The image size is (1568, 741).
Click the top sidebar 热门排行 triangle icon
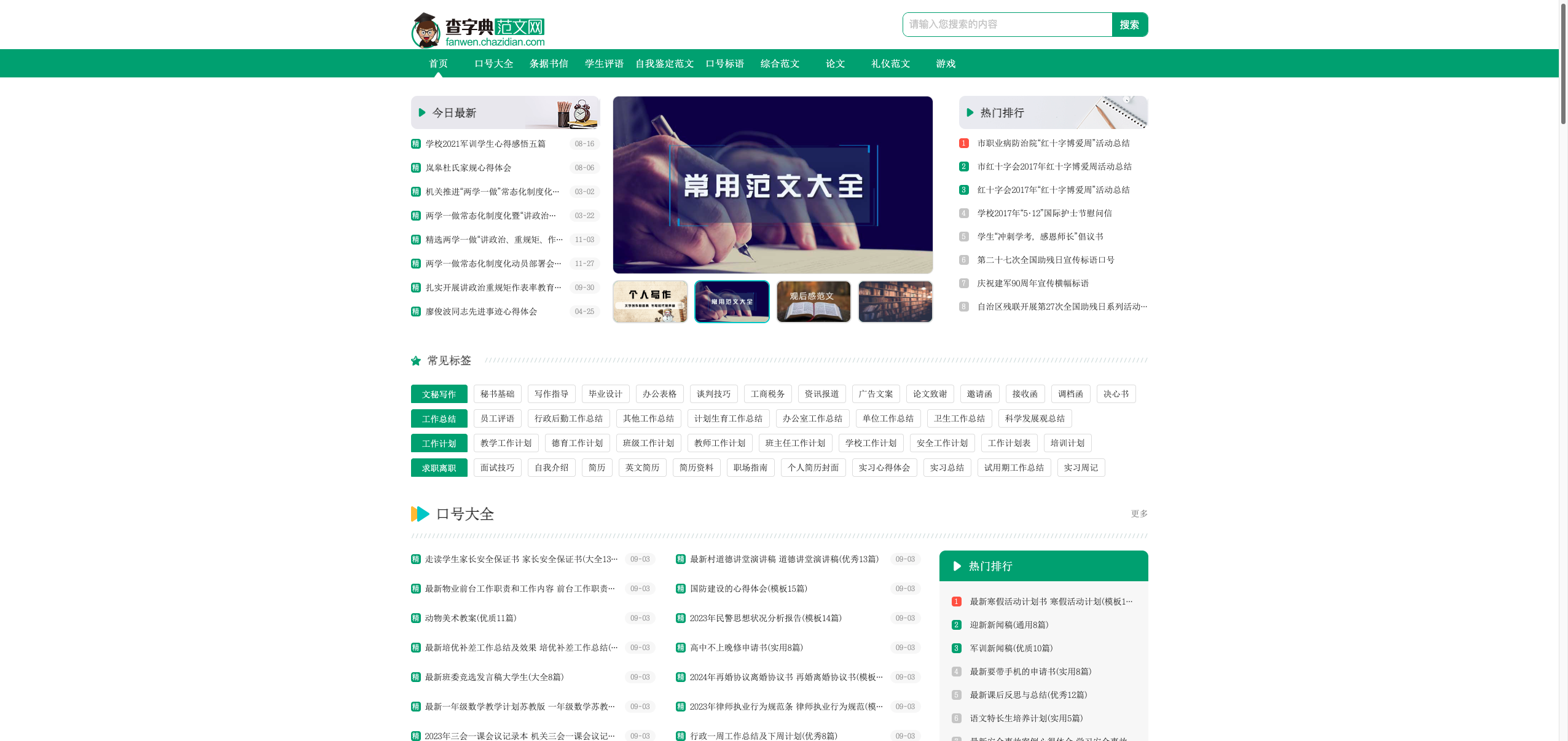970,112
